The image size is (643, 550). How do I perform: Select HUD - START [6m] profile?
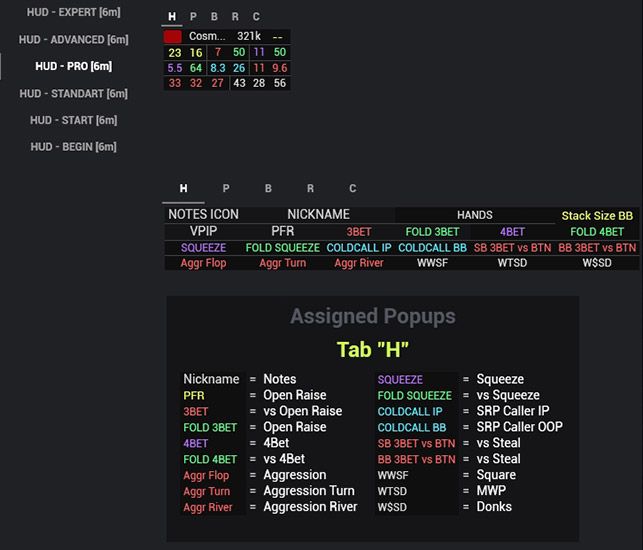click(x=74, y=120)
